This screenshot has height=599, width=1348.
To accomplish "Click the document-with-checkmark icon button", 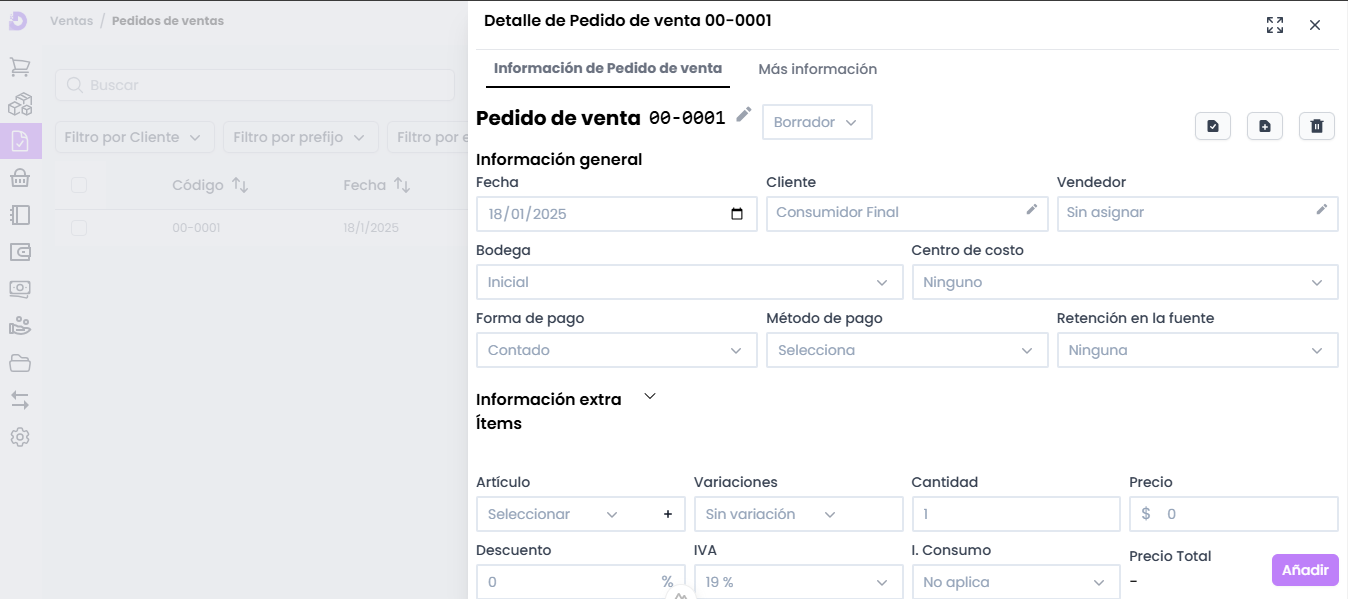I will pos(1212,126).
